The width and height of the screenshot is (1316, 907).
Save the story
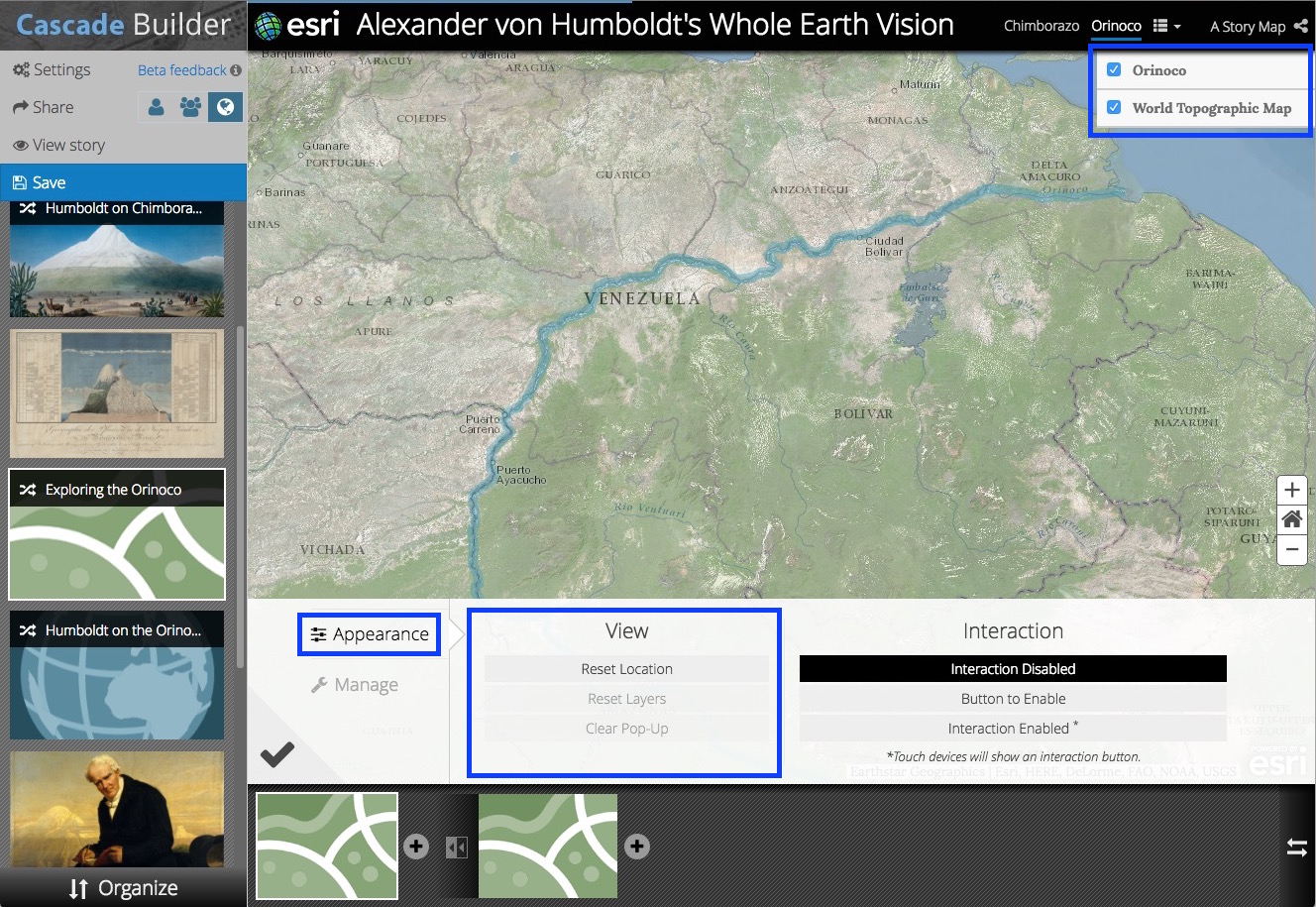click(x=123, y=182)
